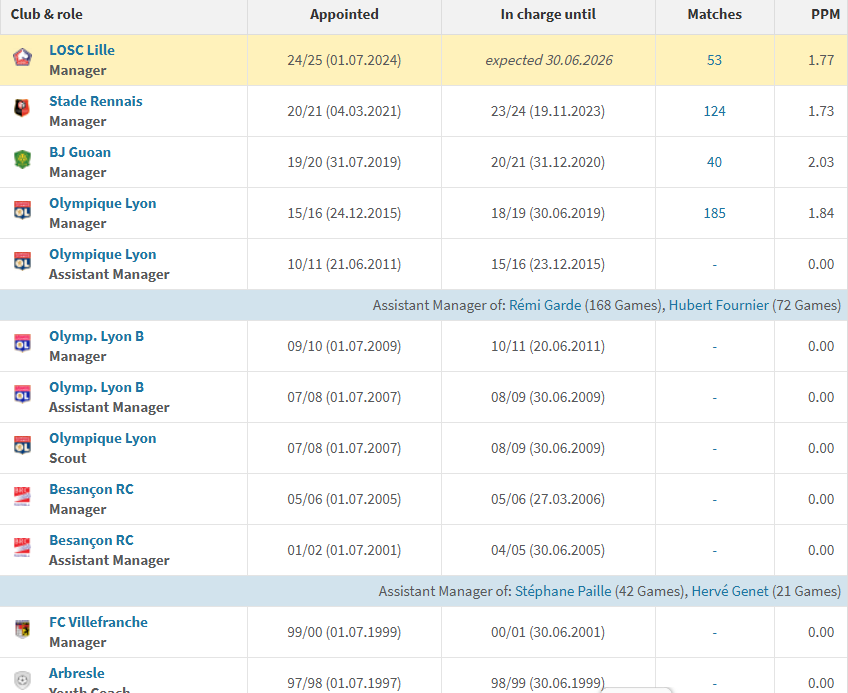Click the 1.84 PPM value for Olympique Lyon
The height and width of the screenshot is (693, 848).
(821, 213)
